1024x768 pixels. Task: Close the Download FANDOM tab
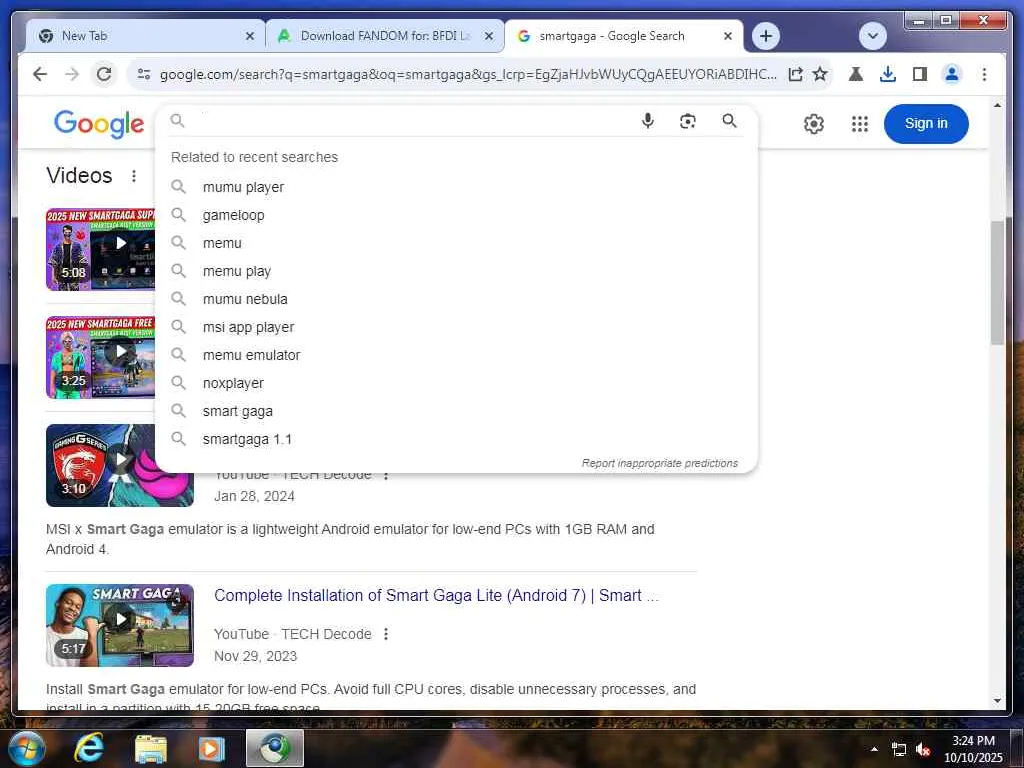tap(488, 36)
